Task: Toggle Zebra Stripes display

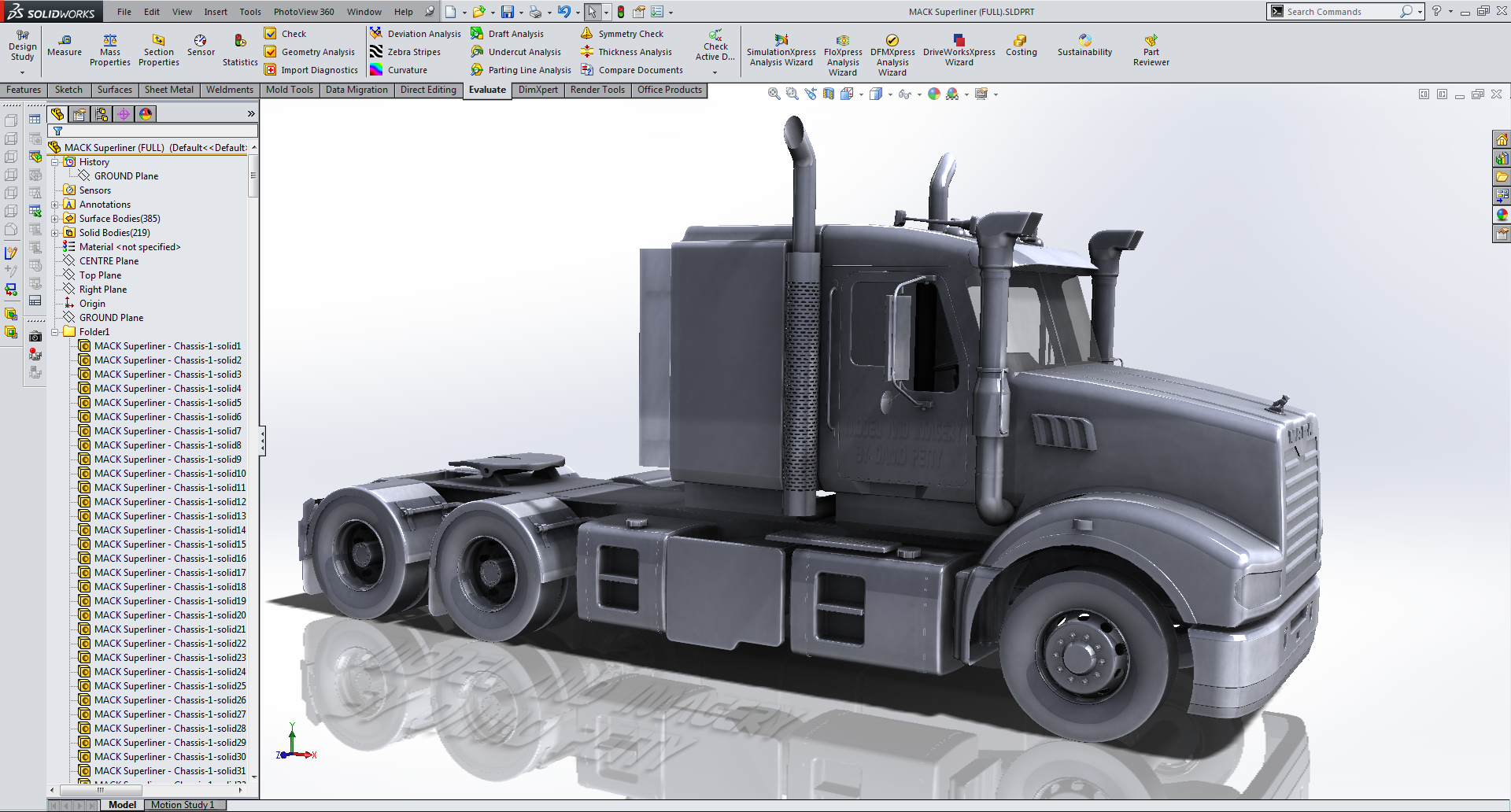Action: 405,52
